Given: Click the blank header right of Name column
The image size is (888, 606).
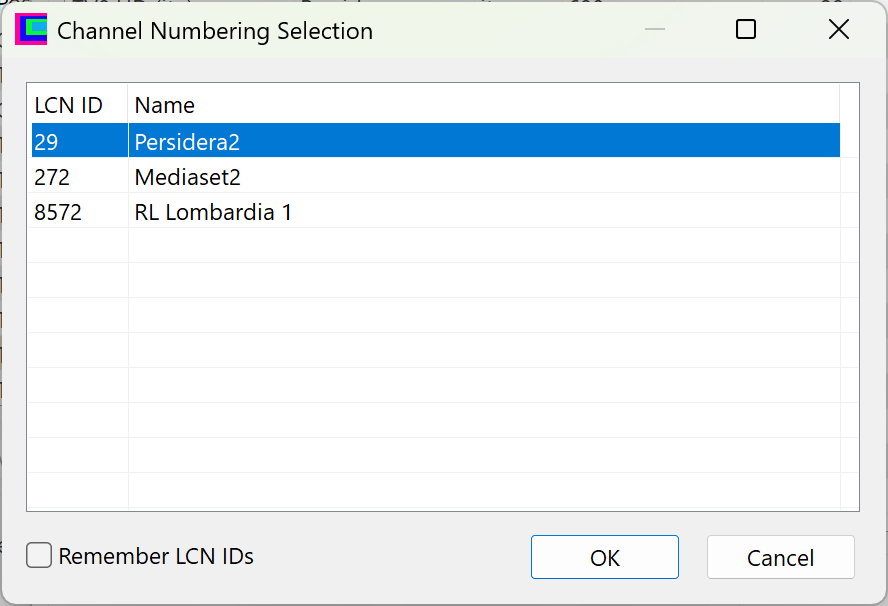Looking at the screenshot, I should (x=849, y=105).
